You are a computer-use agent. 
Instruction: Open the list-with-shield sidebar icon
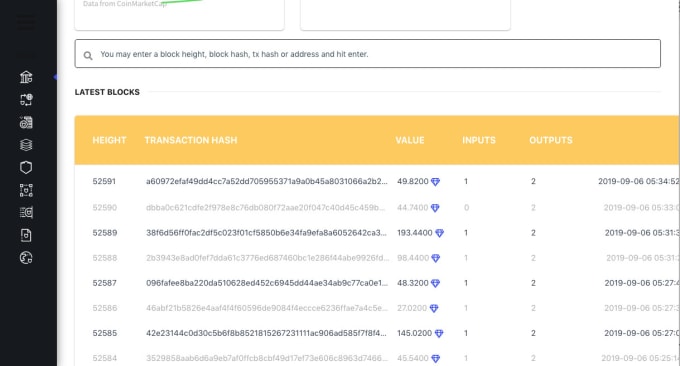click(26, 212)
